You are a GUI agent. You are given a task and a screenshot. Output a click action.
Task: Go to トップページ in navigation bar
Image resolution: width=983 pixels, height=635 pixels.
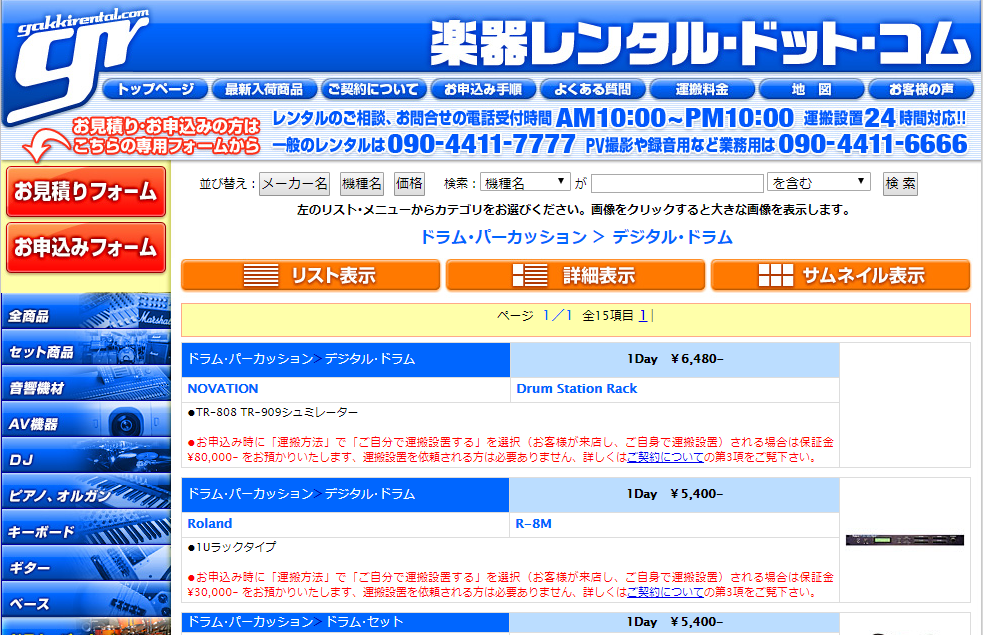coord(155,89)
